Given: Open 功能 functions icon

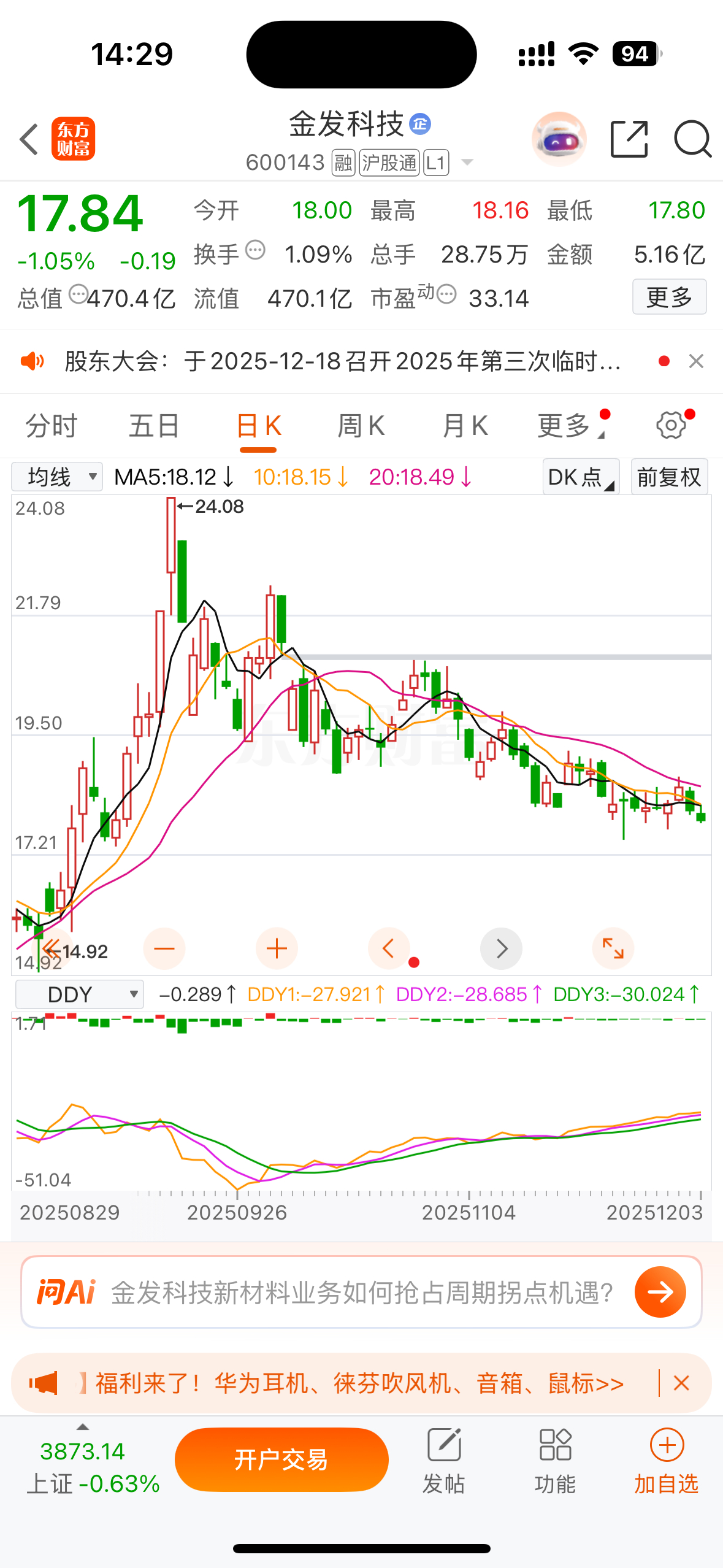Looking at the screenshot, I should (556, 1445).
